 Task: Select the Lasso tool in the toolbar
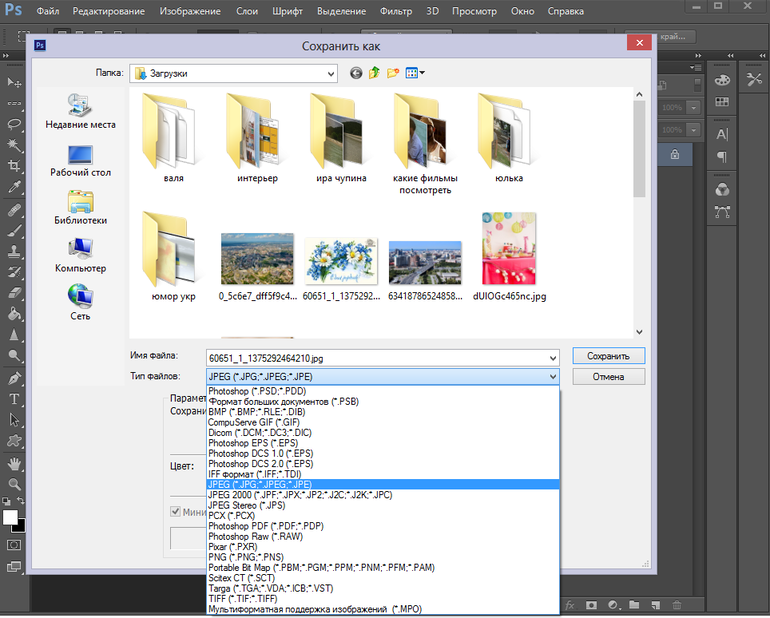tap(14, 124)
